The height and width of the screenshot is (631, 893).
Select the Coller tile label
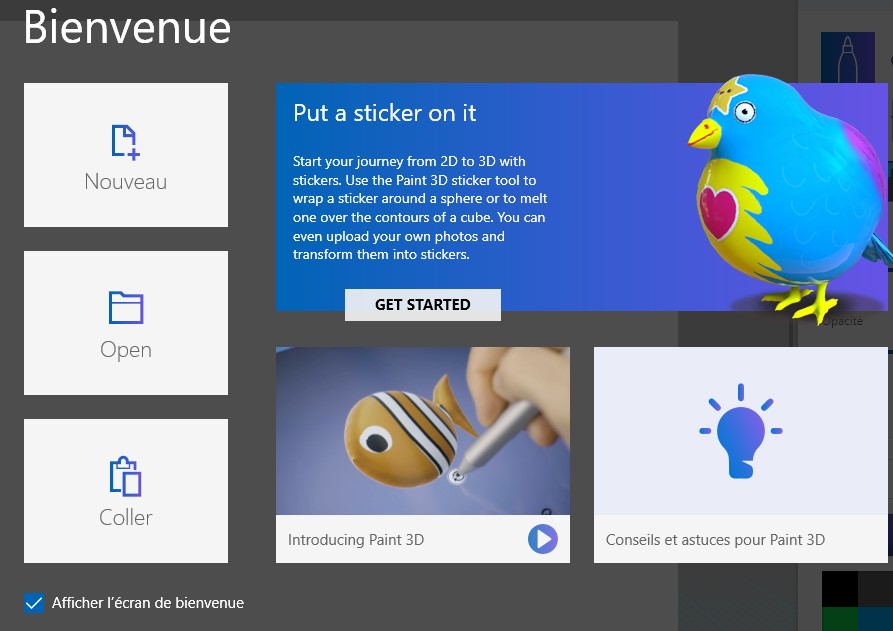(x=126, y=517)
